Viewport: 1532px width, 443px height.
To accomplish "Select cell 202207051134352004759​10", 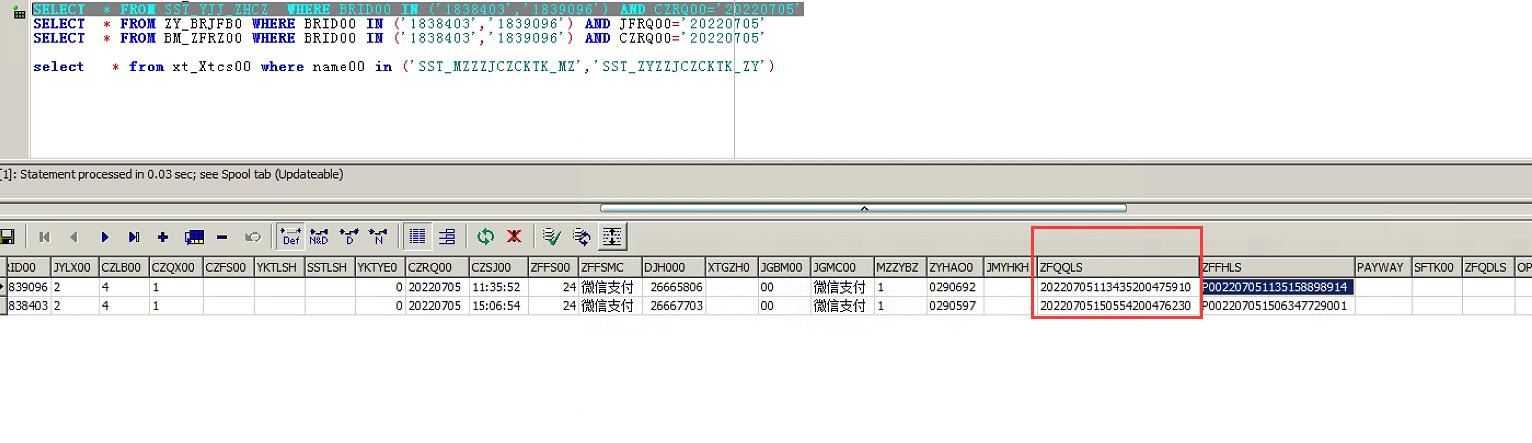I will tap(1117, 287).
